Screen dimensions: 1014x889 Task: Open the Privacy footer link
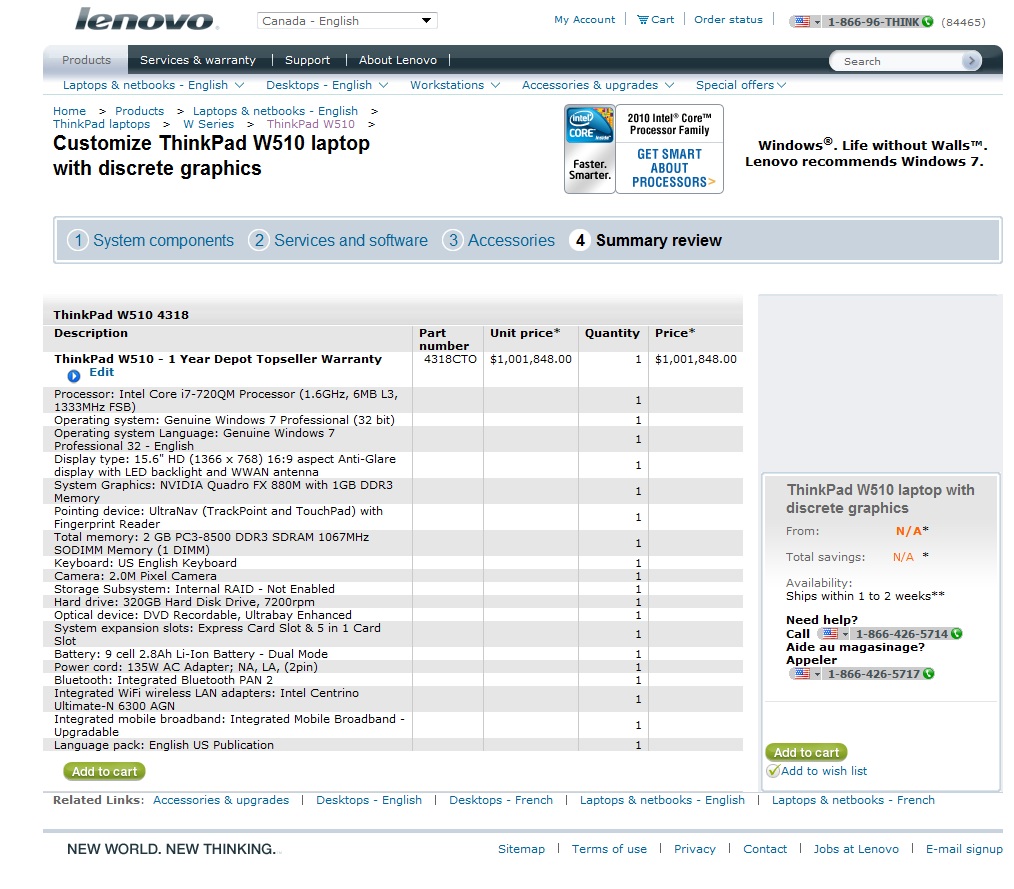coord(695,849)
